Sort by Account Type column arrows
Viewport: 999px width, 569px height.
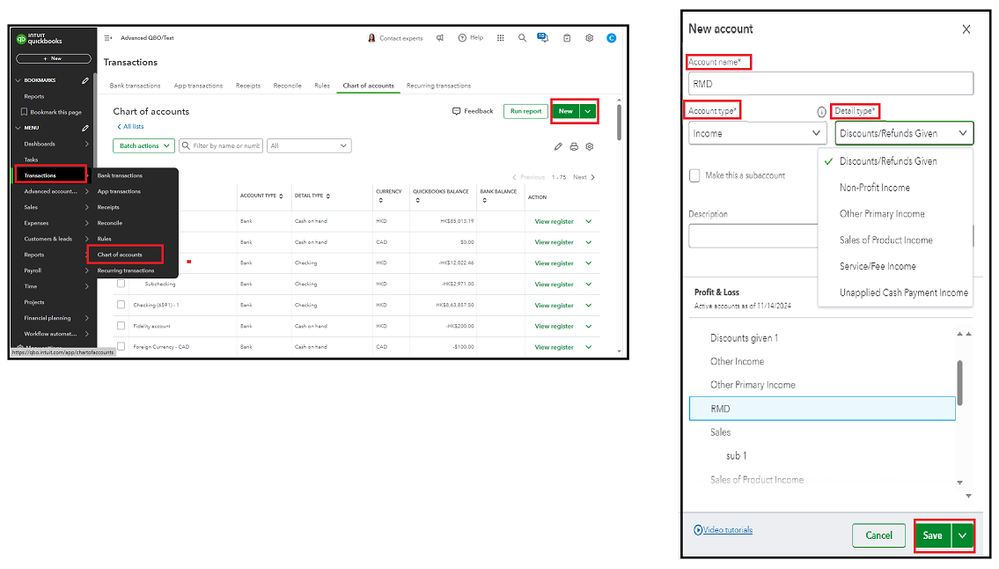click(281, 196)
